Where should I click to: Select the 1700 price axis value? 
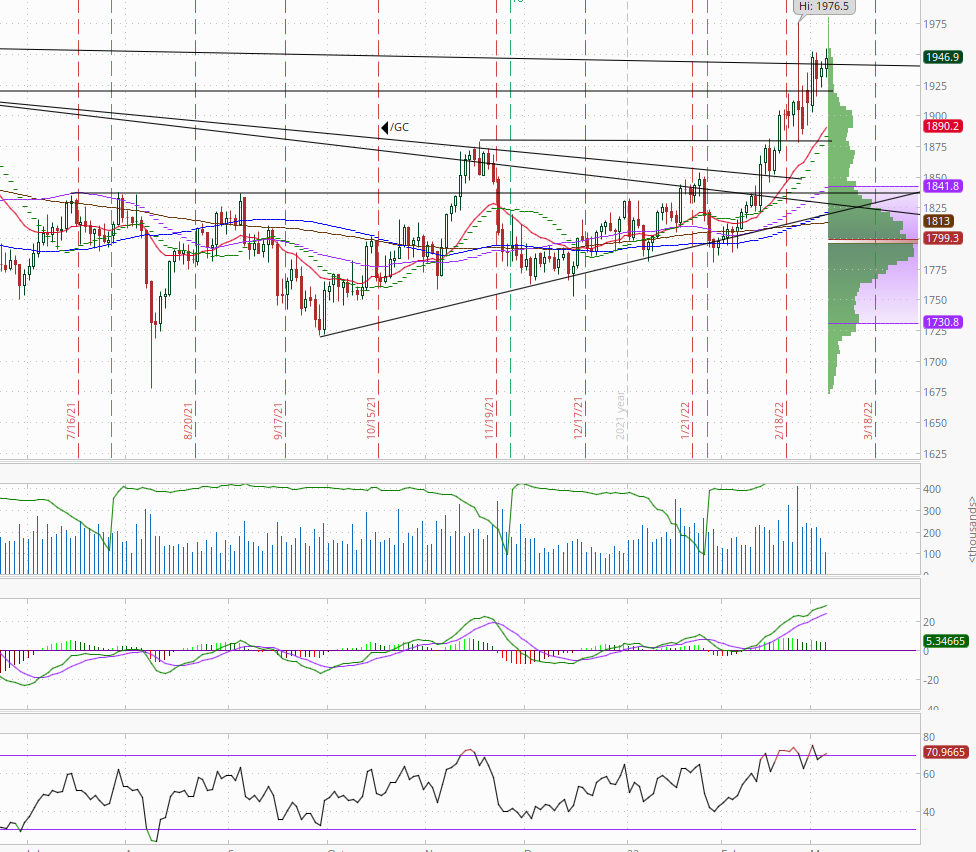coord(936,362)
